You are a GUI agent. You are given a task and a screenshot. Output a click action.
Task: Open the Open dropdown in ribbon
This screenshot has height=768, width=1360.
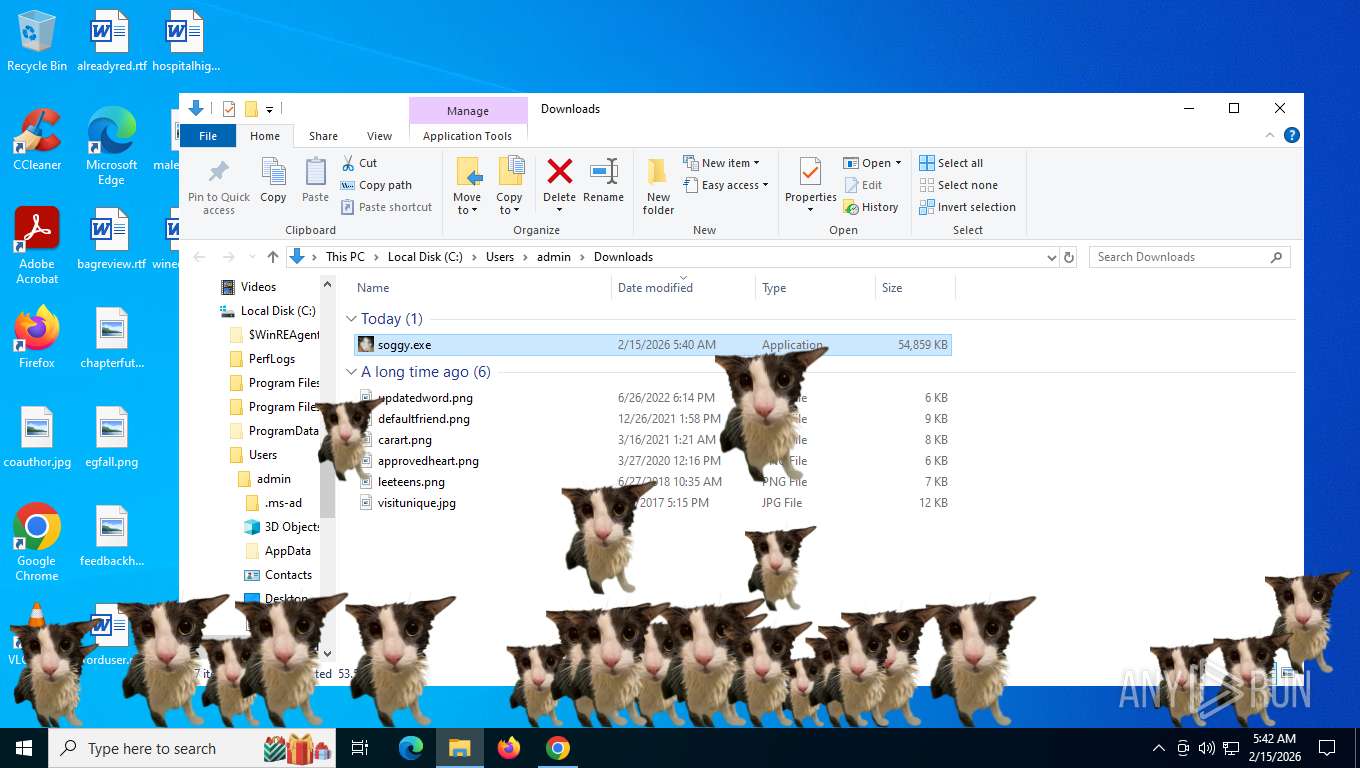click(x=872, y=163)
